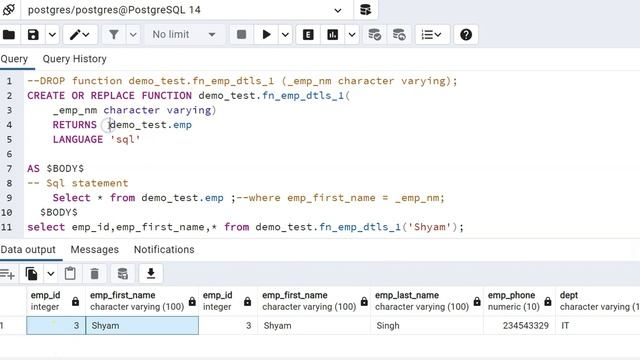
Task: Expand the save options arrow
Action: (52, 35)
